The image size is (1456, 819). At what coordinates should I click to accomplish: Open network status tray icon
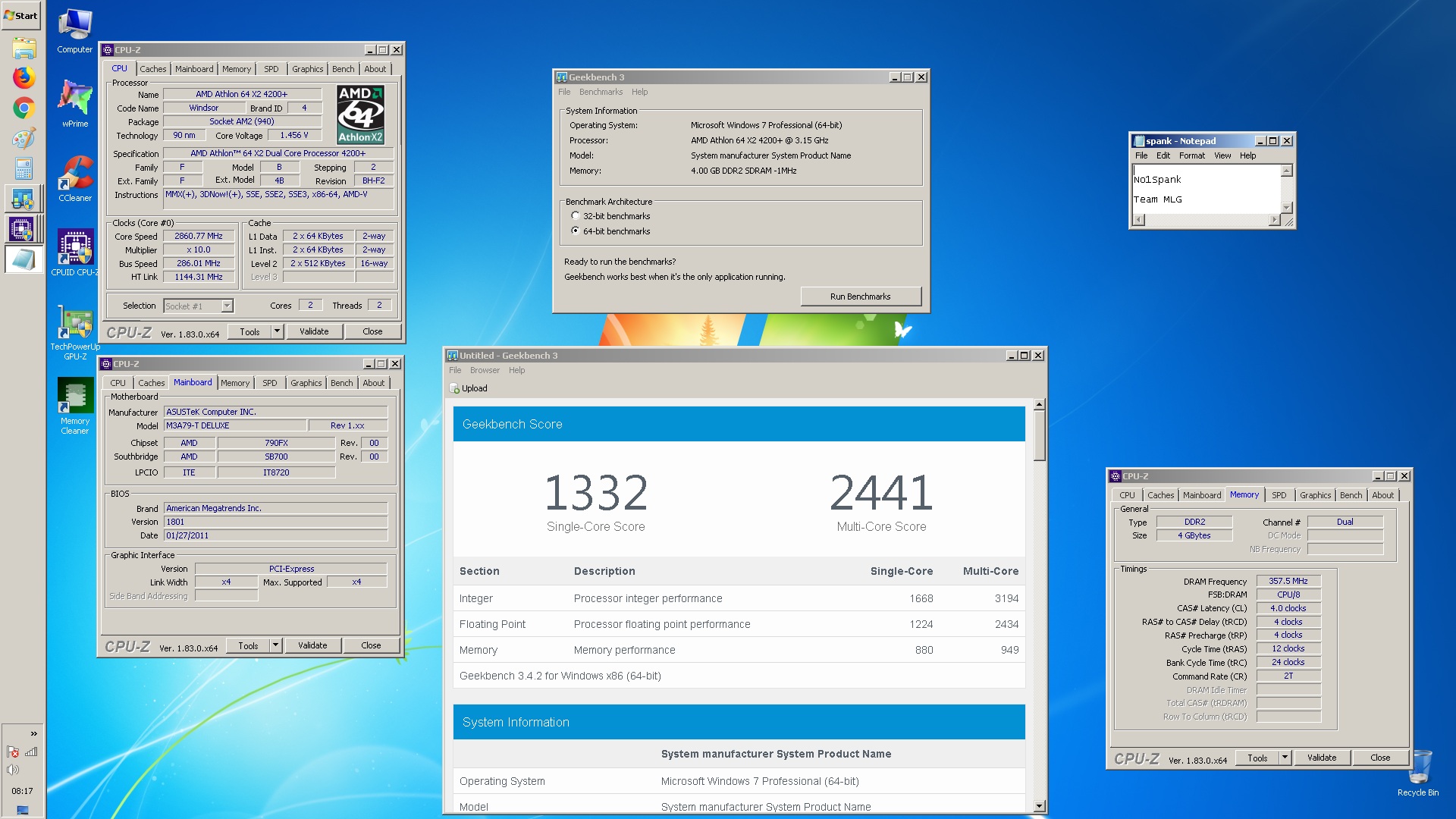(31, 752)
